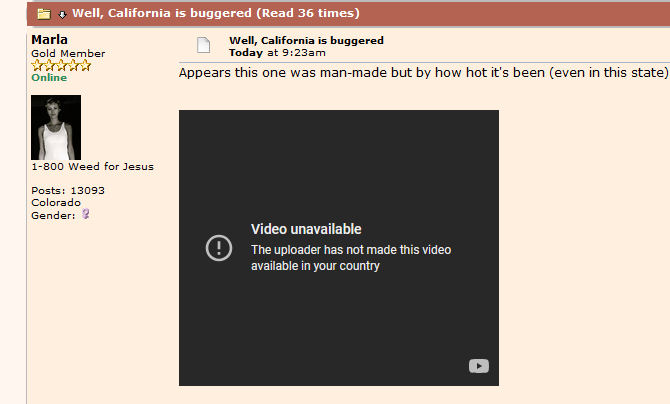Image resolution: width=670 pixels, height=404 pixels.
Task: Click the '1-800 Weed for Jesus' text
Action: coord(92,167)
